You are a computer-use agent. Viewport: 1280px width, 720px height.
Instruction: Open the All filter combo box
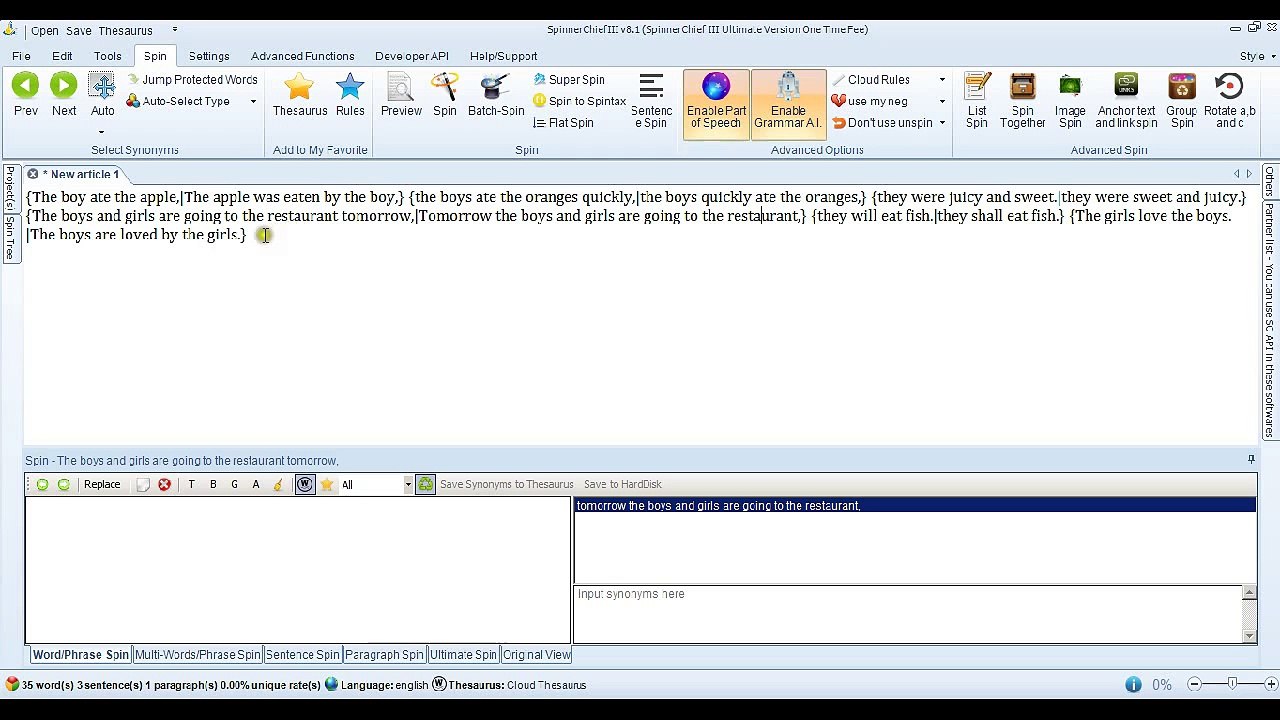pos(376,485)
